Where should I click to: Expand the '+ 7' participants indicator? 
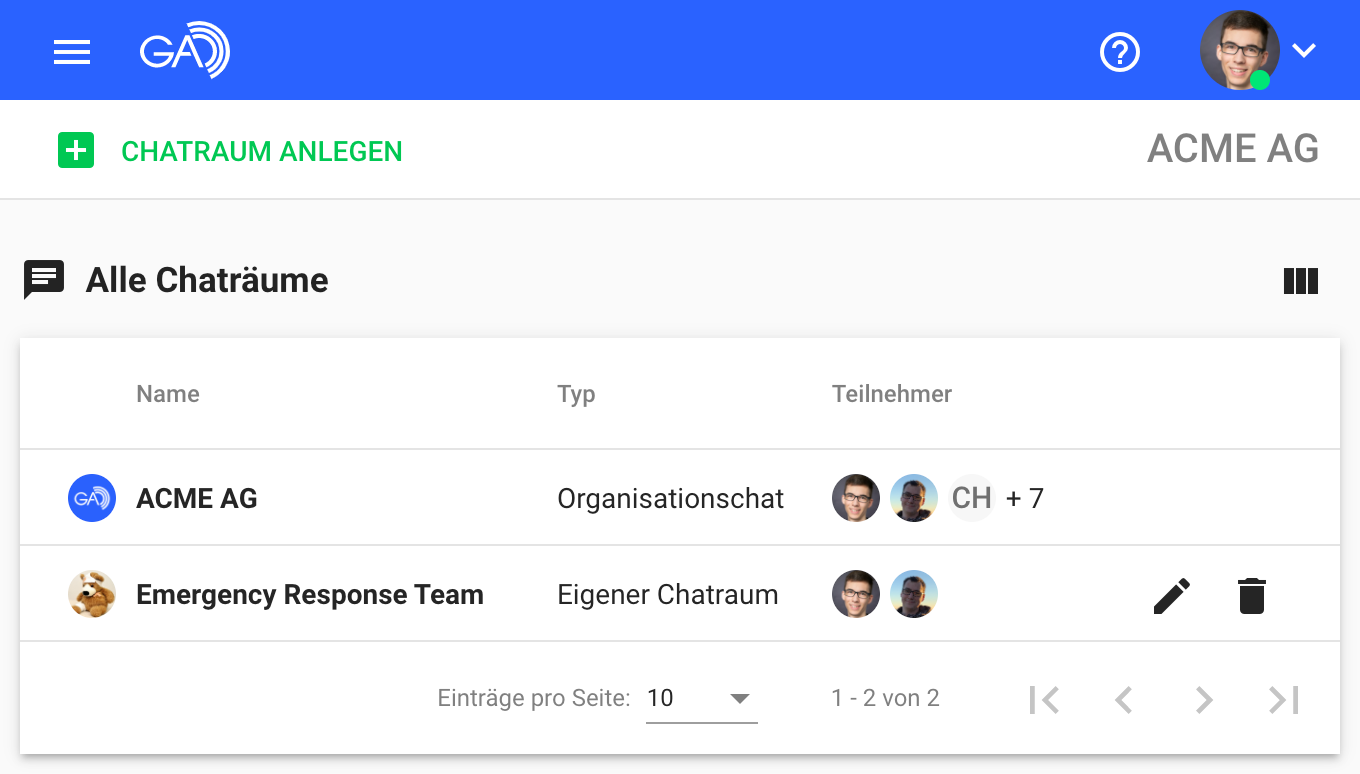point(1024,497)
